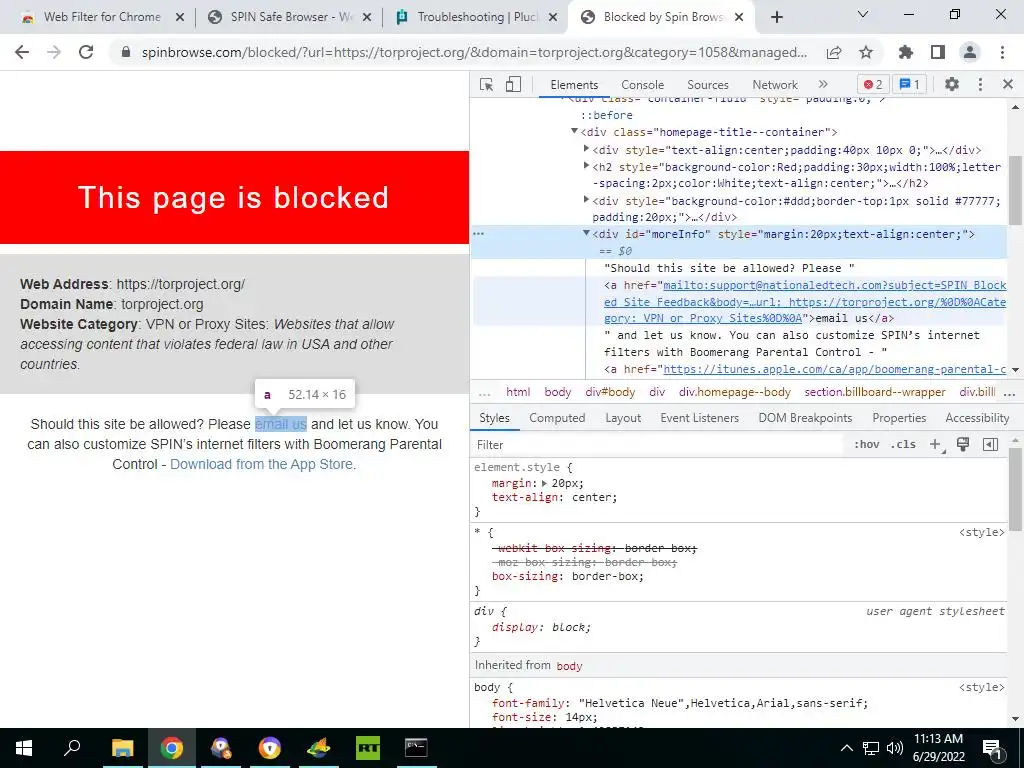
Task: Click 'Download from the App Store' link
Action: 263,464
